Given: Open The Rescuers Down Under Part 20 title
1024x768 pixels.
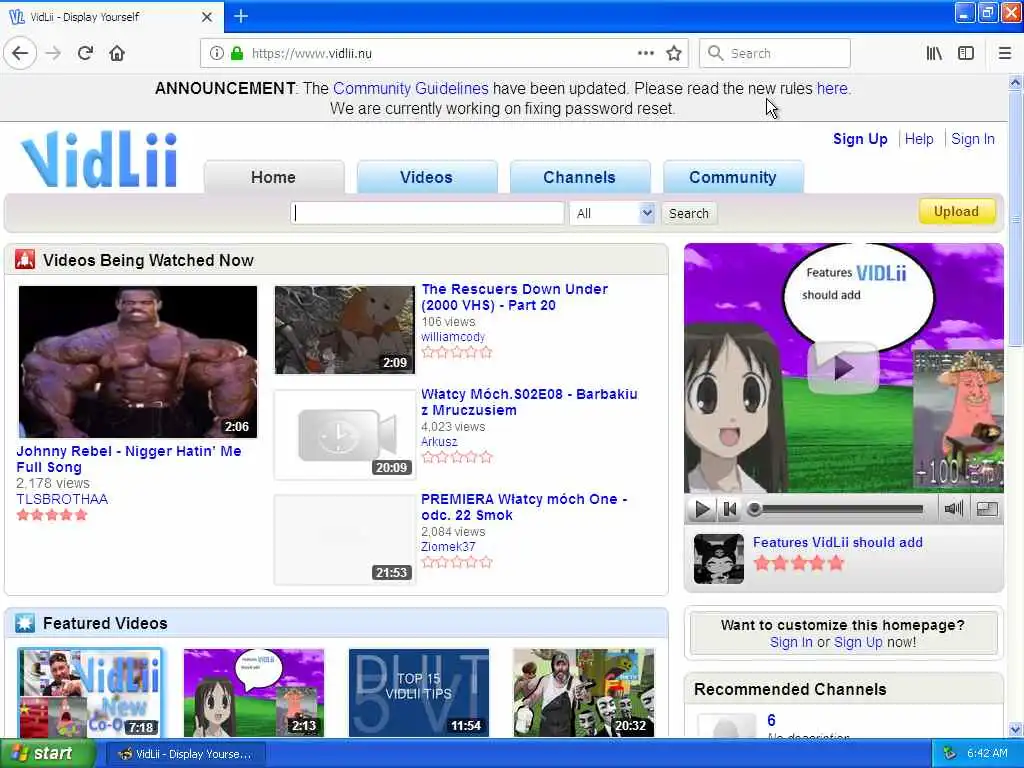Looking at the screenshot, I should 515,297.
